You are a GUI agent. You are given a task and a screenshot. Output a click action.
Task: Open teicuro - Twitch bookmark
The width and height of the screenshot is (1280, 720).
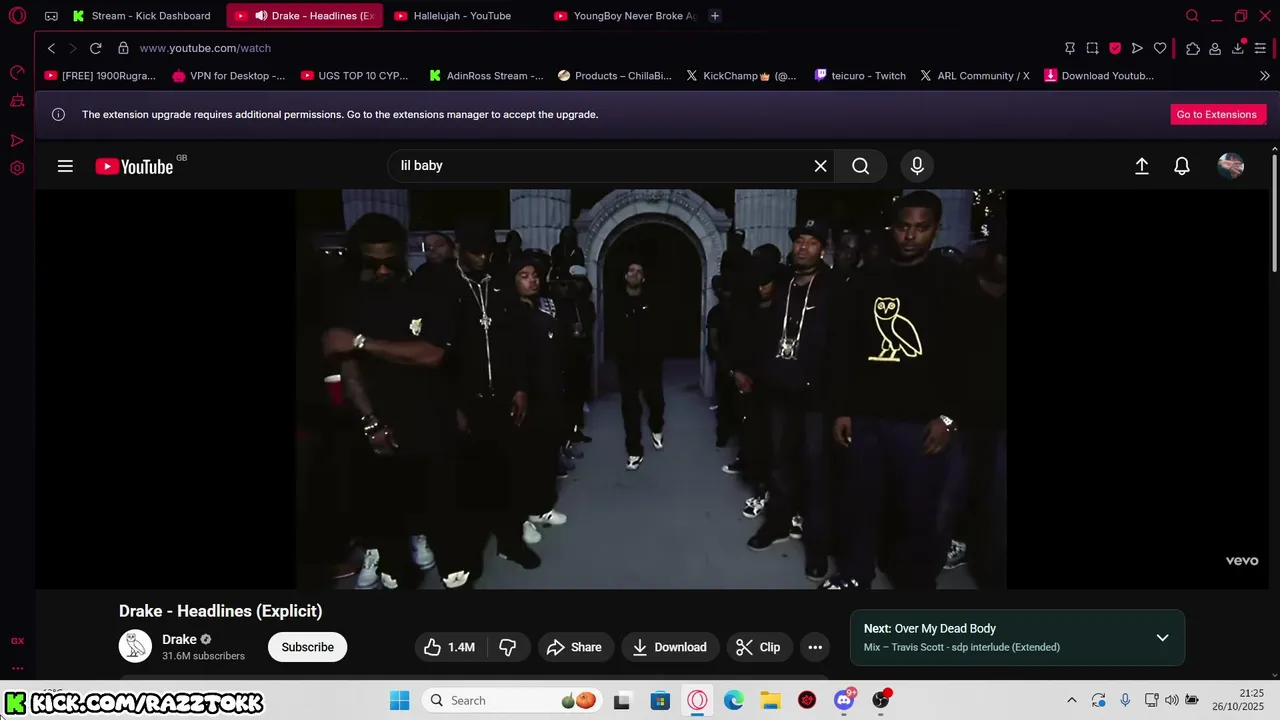coord(860,75)
